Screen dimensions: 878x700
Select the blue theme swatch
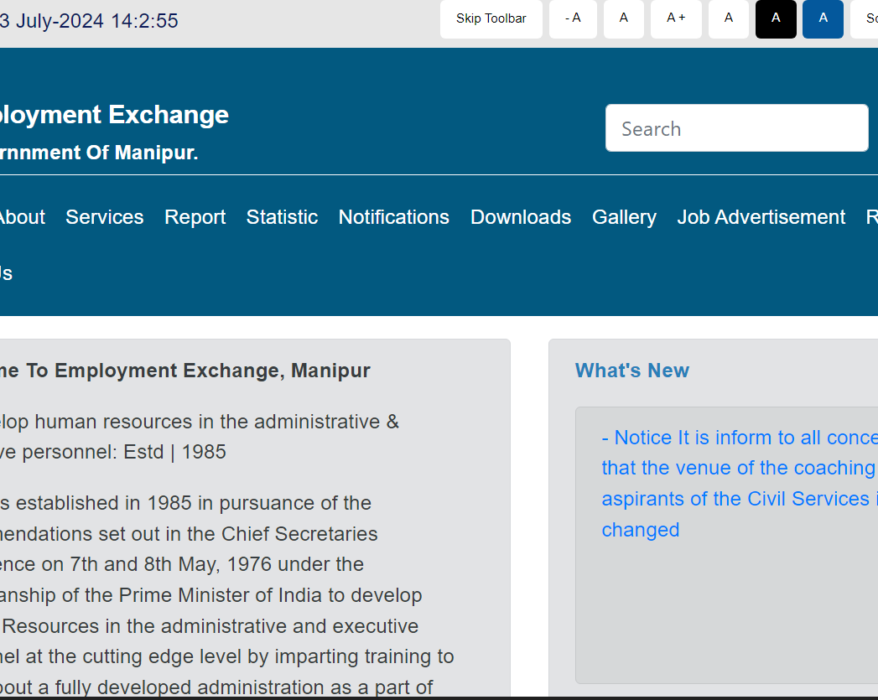pos(823,19)
